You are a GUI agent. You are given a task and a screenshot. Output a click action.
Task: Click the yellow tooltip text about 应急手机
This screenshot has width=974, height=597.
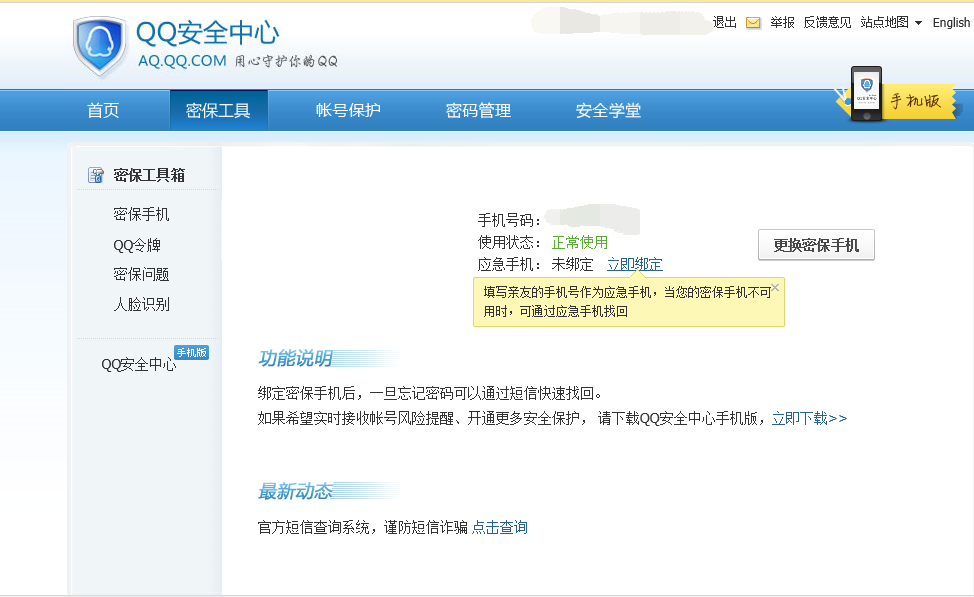pos(627,302)
